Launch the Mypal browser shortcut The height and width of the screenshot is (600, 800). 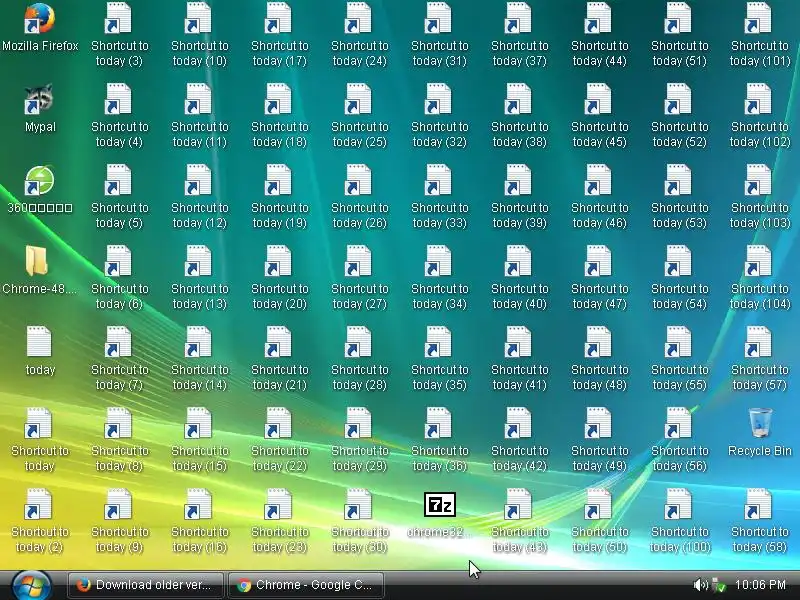tap(40, 109)
